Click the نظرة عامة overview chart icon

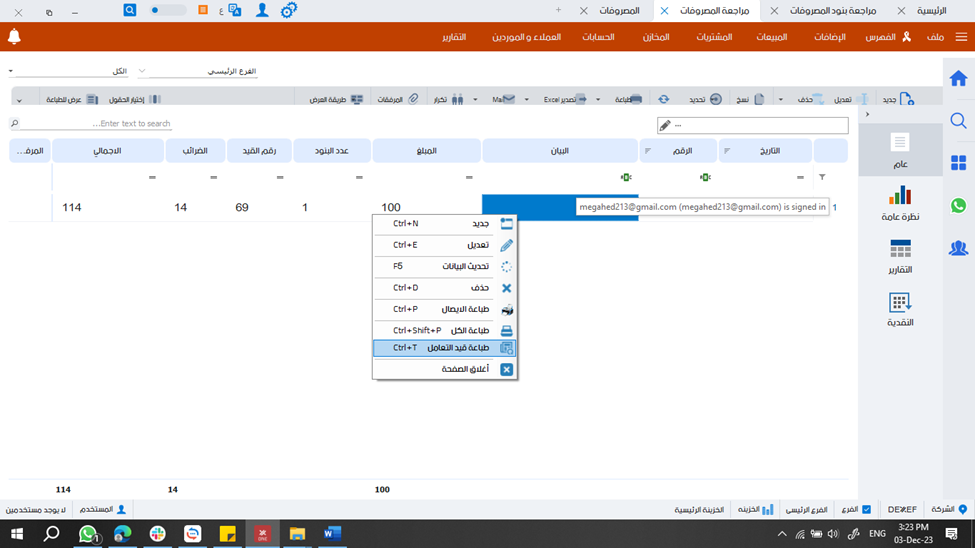(900, 203)
